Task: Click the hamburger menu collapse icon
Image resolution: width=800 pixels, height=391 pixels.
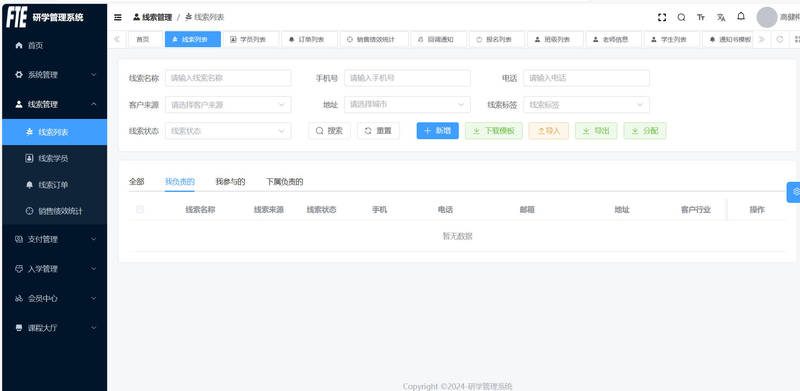Action: click(x=117, y=17)
